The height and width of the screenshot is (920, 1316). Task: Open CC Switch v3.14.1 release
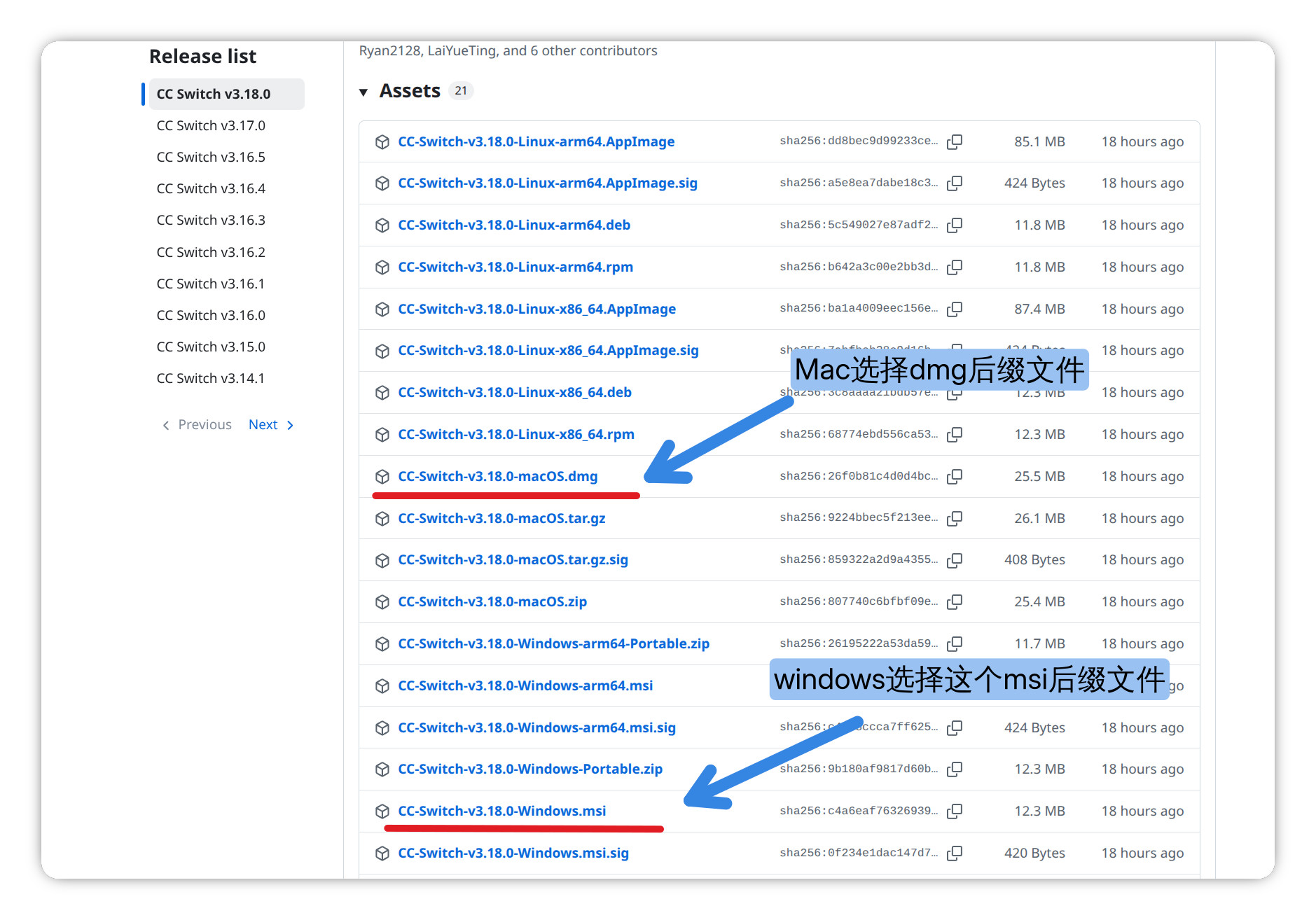pyautogui.click(x=211, y=378)
